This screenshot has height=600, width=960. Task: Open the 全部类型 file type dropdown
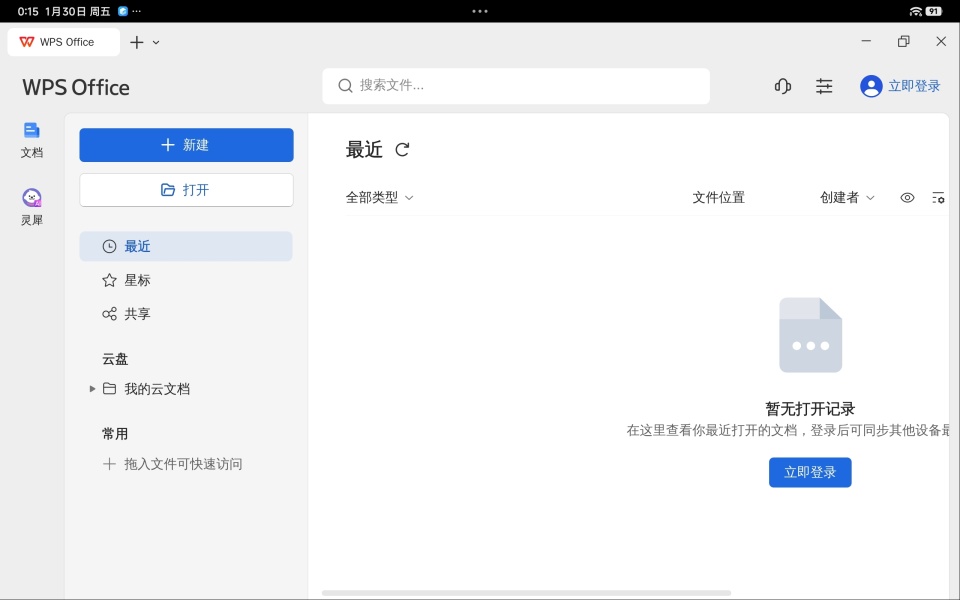(380, 197)
